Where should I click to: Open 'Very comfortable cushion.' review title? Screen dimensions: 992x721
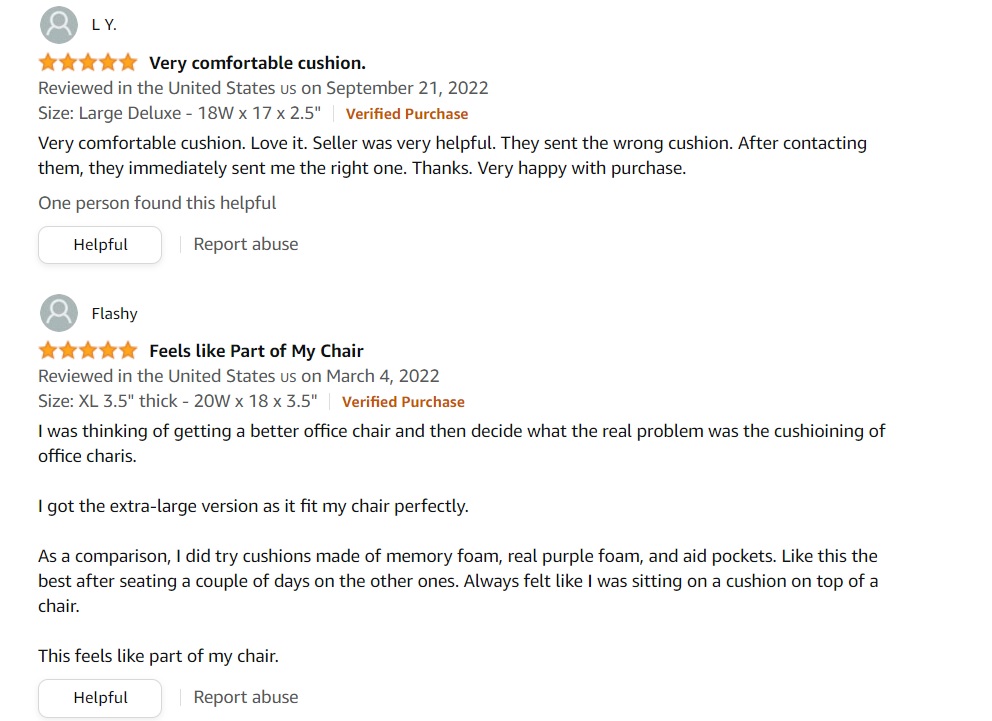coord(257,63)
